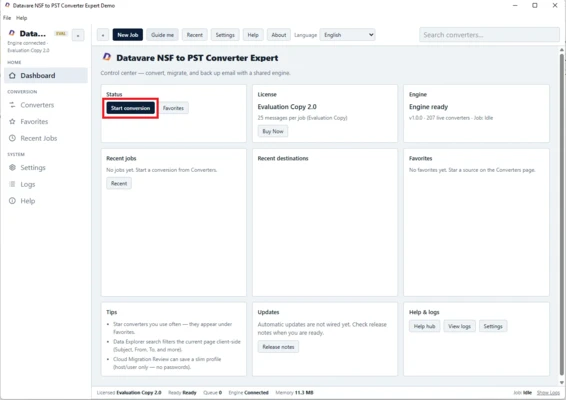Screen dimensions: 566x400
Task: Open Logs list icon in sidebar
Action: pyautogui.click(x=12, y=184)
